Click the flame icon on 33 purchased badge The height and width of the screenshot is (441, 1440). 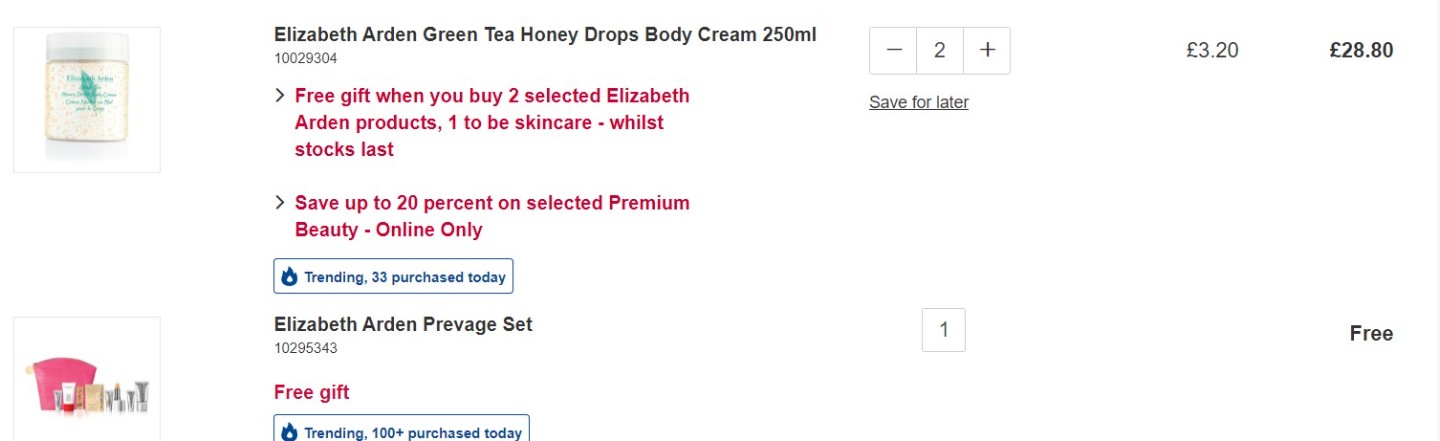pyautogui.click(x=290, y=277)
